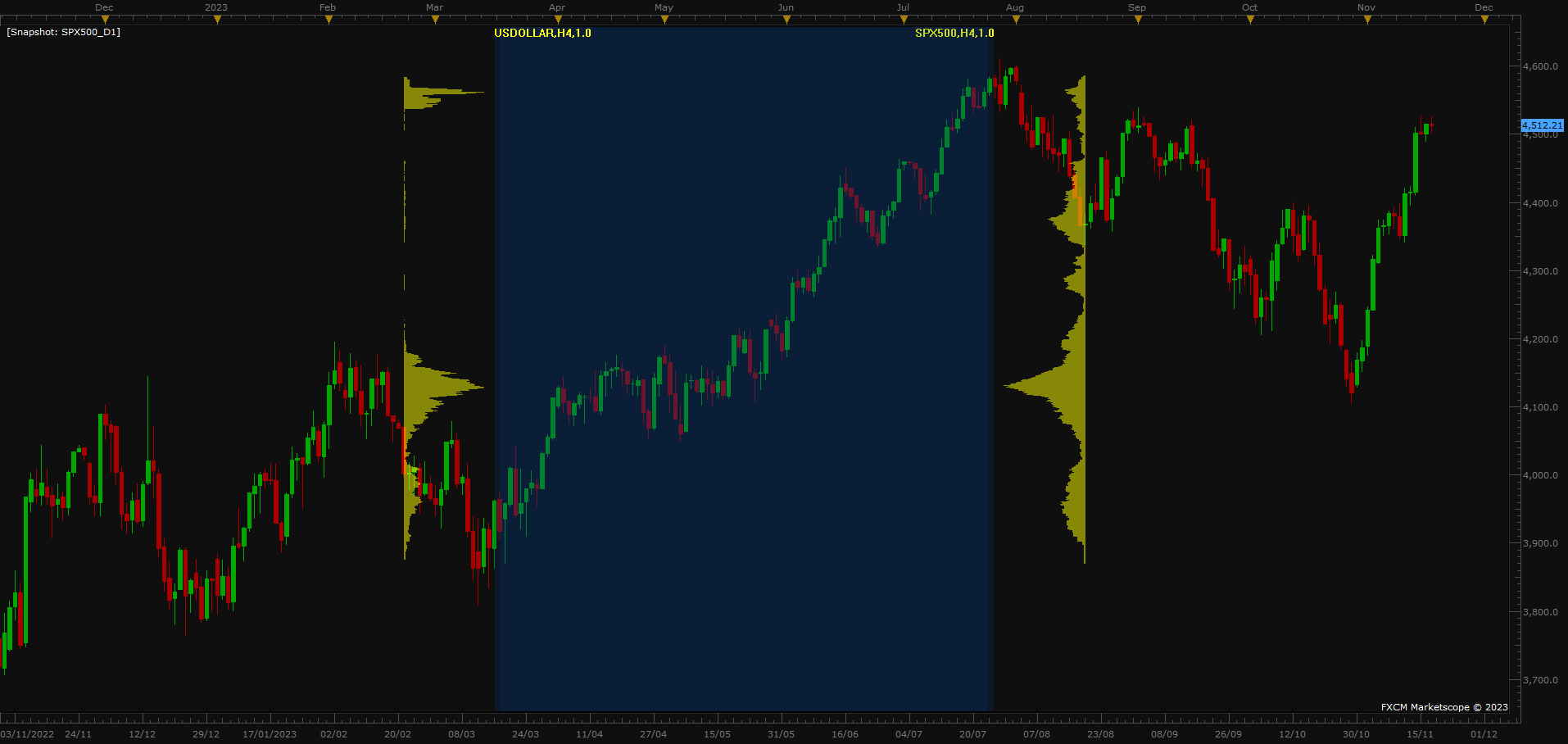
Task: Click the 11/04 date axis label
Action: [x=590, y=734]
